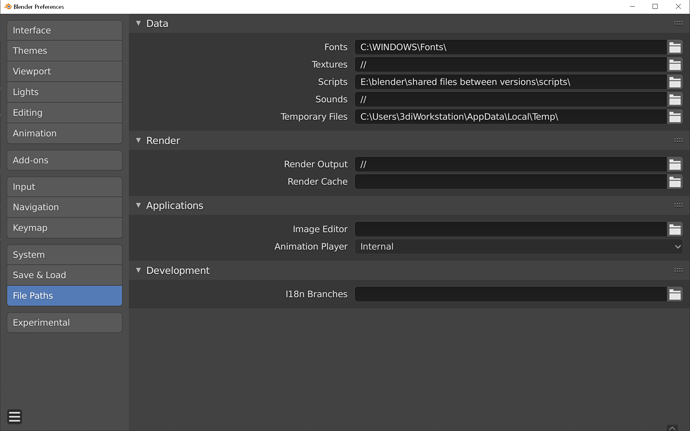Edit the Sounds path field
The height and width of the screenshot is (431, 690).
(x=510, y=99)
